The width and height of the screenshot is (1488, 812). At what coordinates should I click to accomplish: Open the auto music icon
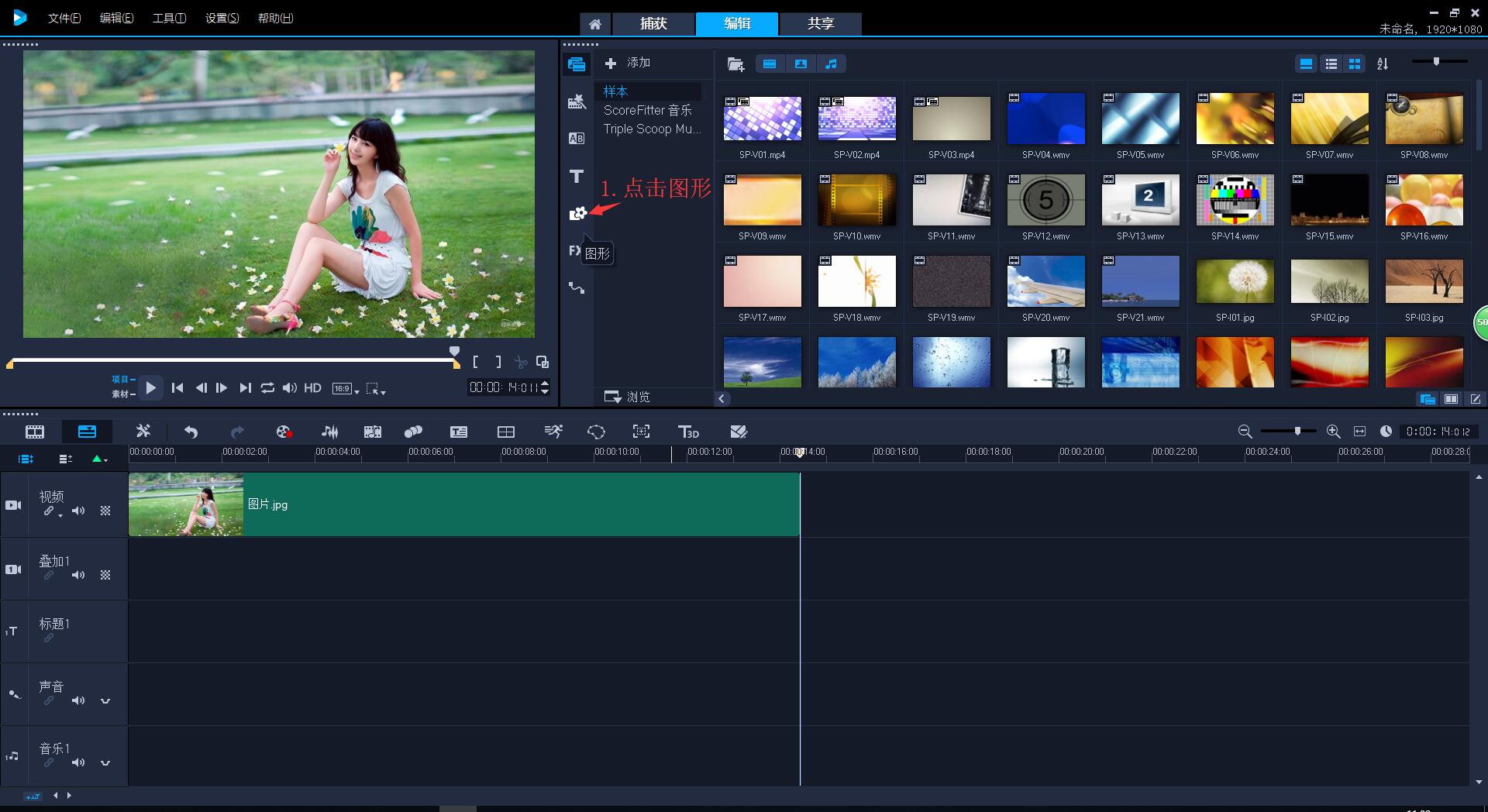click(x=372, y=432)
